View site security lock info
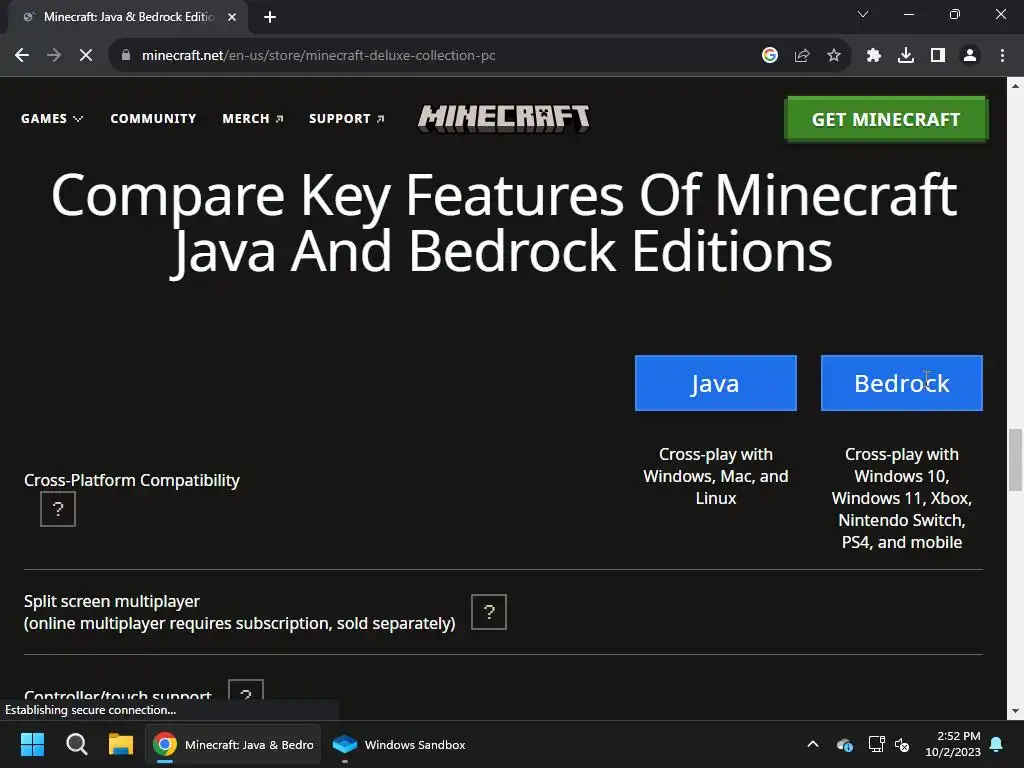1024x768 pixels. [126, 56]
